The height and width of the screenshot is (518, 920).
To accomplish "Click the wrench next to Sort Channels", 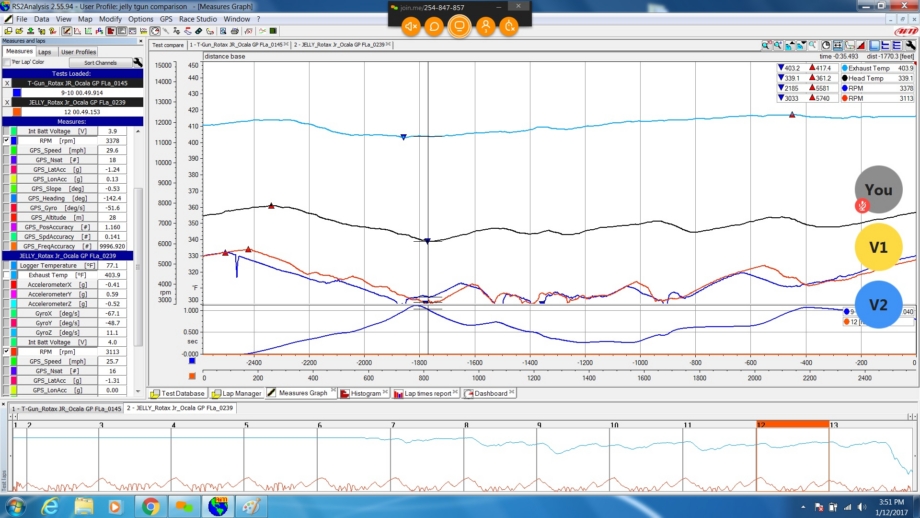I will point(137,62).
